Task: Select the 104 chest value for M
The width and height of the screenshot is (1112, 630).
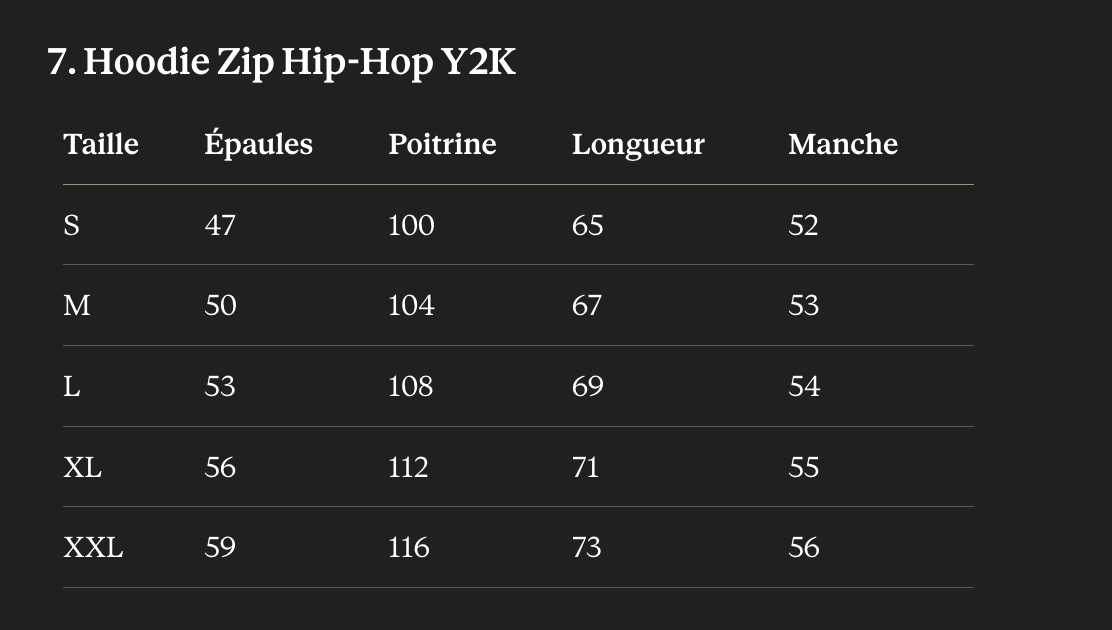Action: coord(411,306)
